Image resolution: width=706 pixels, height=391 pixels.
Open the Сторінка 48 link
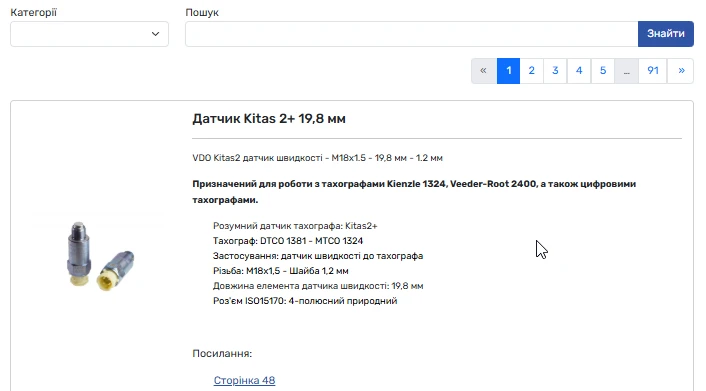(x=244, y=380)
